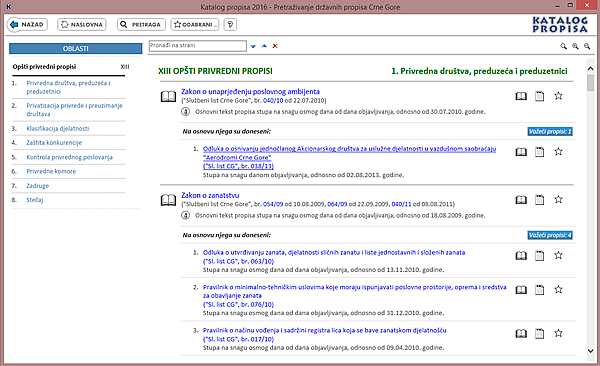Click scrollbar down arrow of document list
The width and height of the screenshot is (600, 366).
click(x=590, y=351)
